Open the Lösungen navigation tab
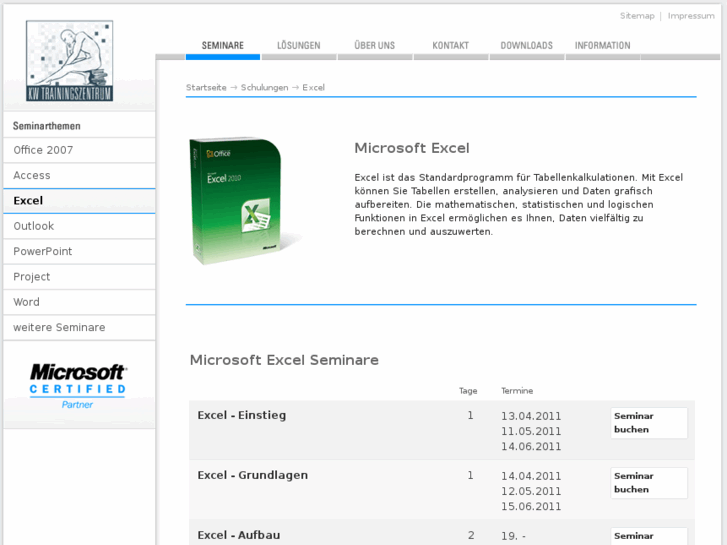 298,46
